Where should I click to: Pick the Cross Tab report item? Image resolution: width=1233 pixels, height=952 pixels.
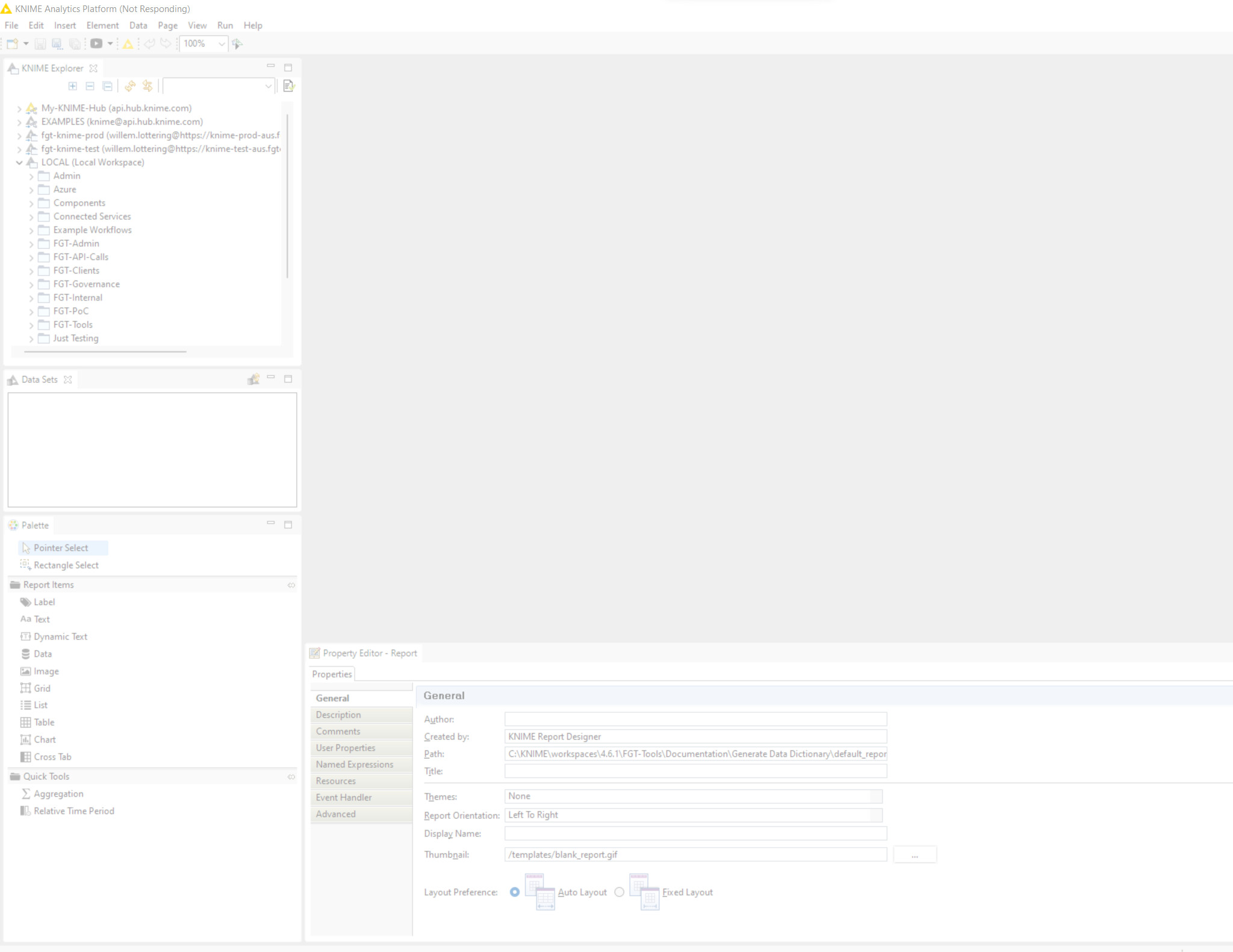tap(46, 758)
